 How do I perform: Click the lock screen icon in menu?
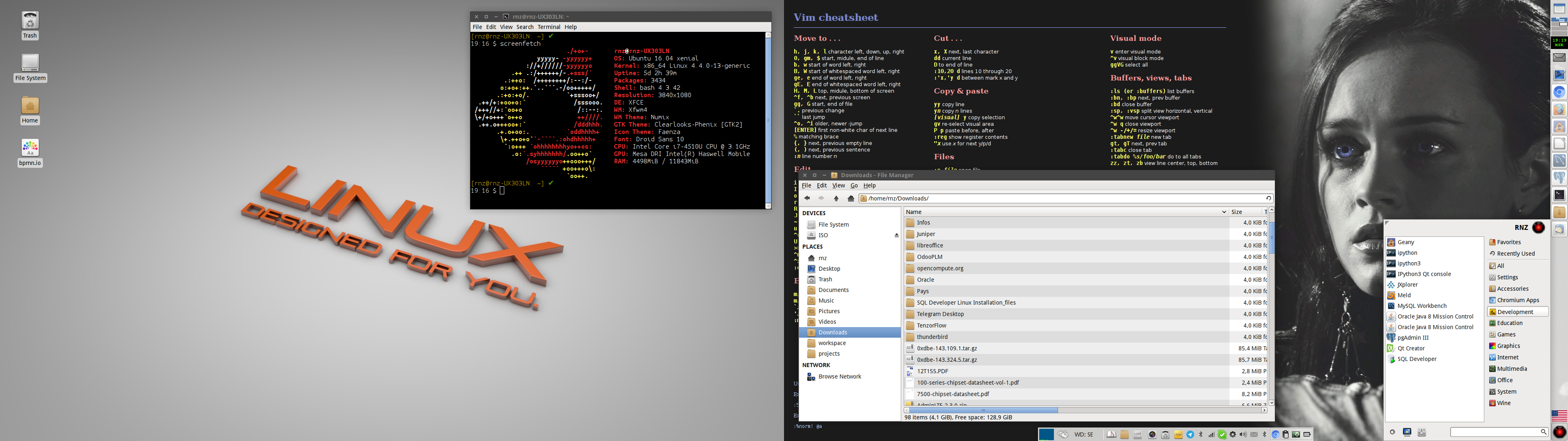(1407, 432)
